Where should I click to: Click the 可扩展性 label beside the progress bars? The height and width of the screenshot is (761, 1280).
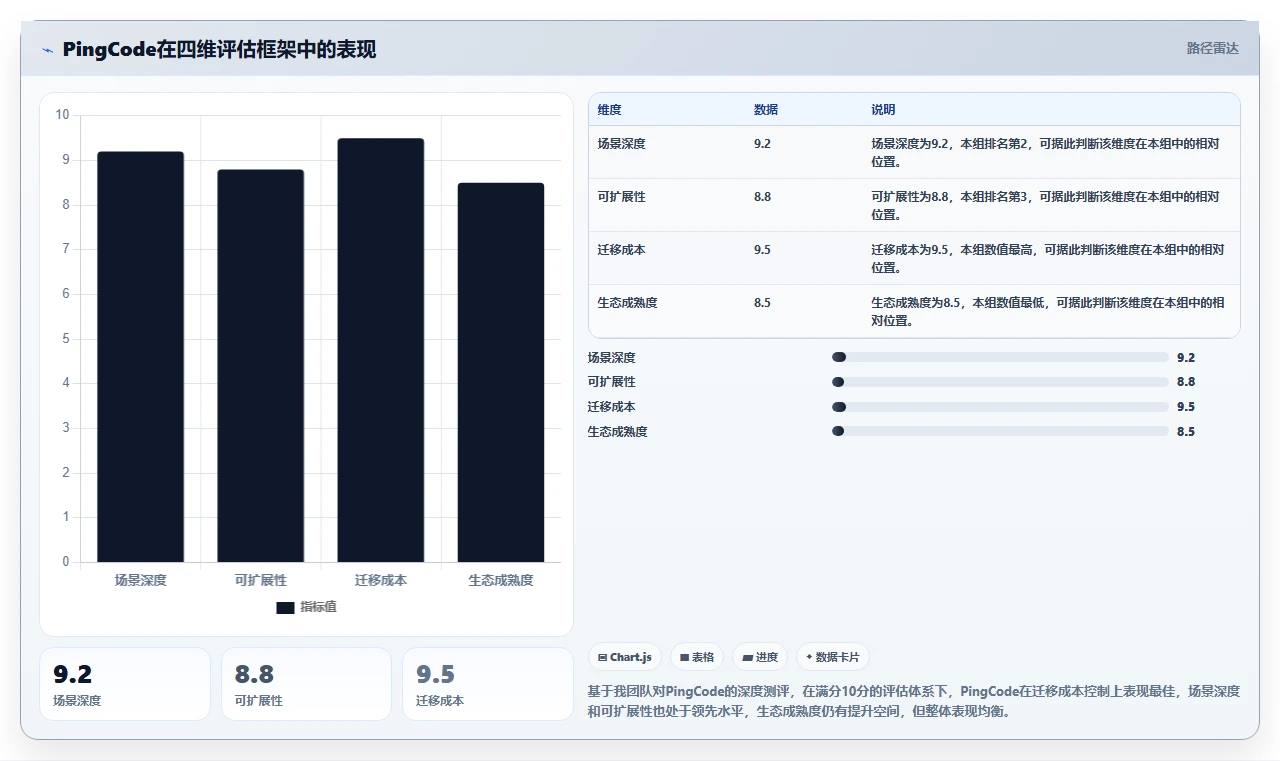(612, 382)
